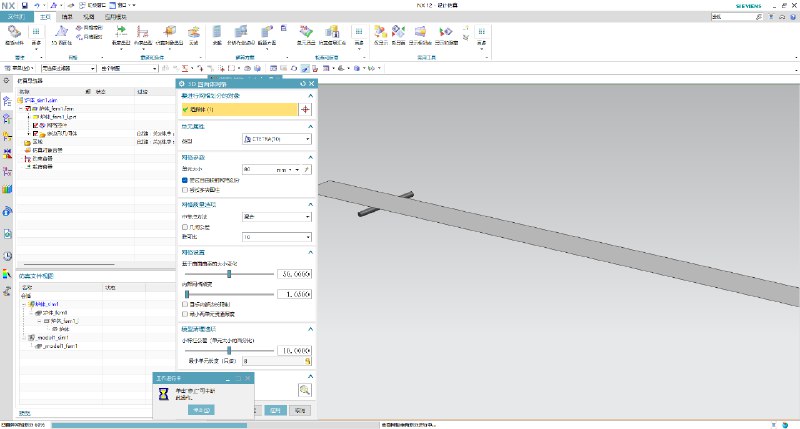Click the Cancel button in mesh dialog
800x429 pixels.
[300, 411]
